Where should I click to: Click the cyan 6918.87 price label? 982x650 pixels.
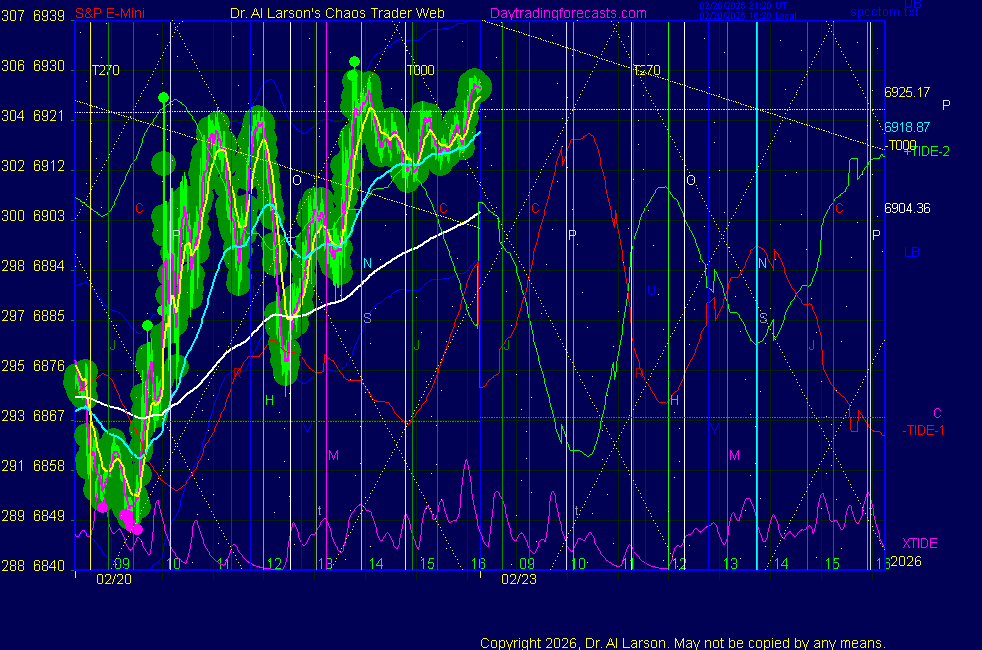pos(907,127)
